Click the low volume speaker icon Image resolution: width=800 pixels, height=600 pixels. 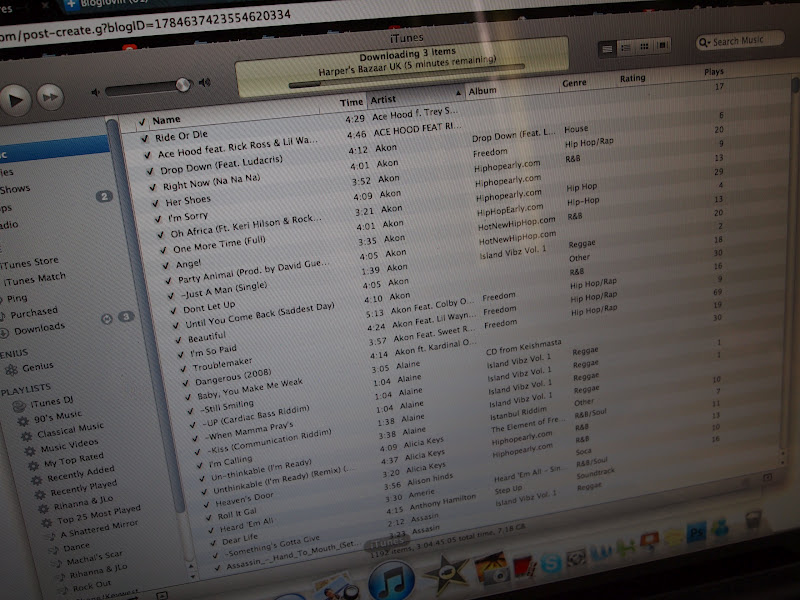(x=95, y=92)
